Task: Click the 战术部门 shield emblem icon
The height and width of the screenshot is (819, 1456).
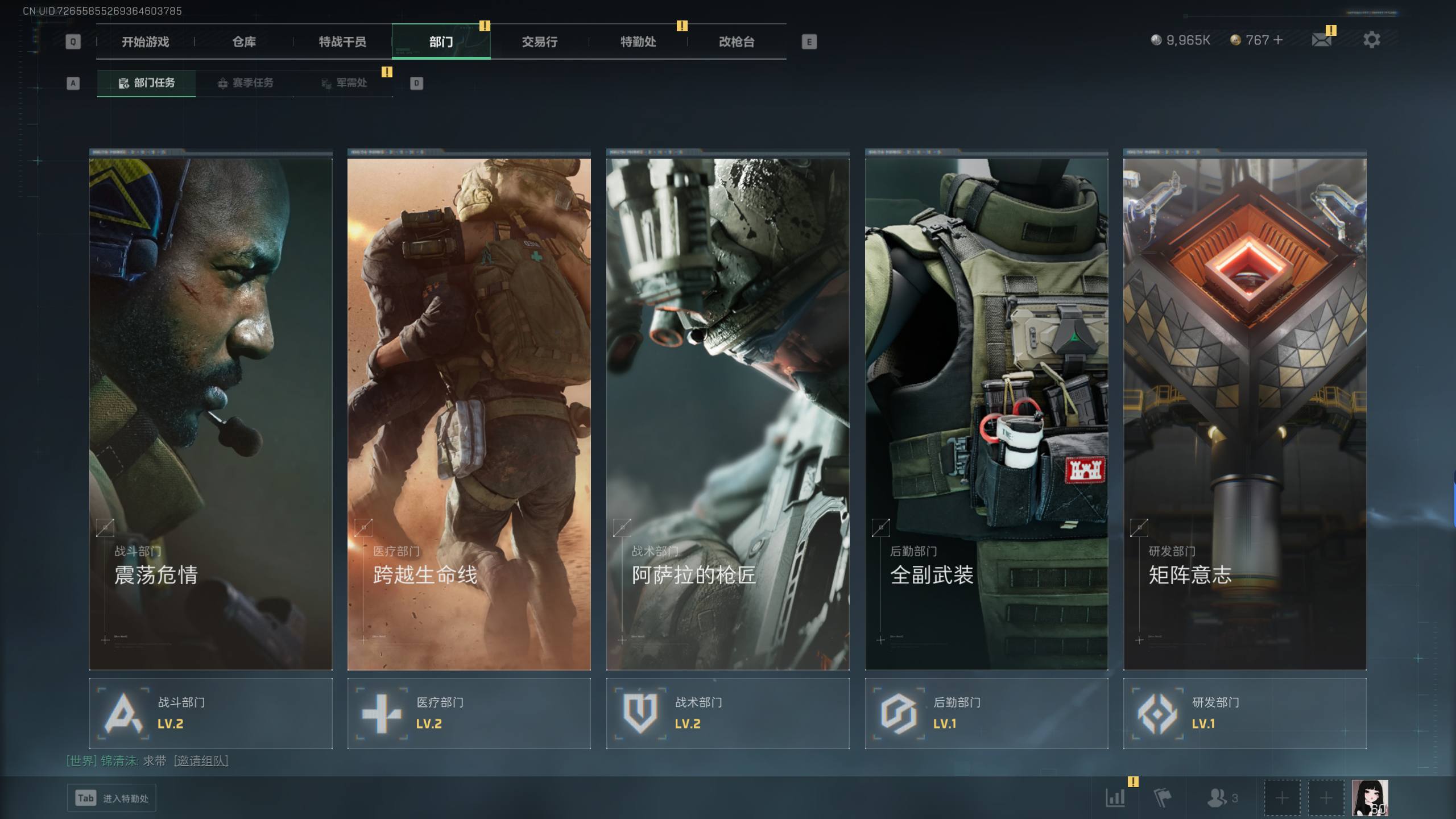Action: pyautogui.click(x=640, y=713)
